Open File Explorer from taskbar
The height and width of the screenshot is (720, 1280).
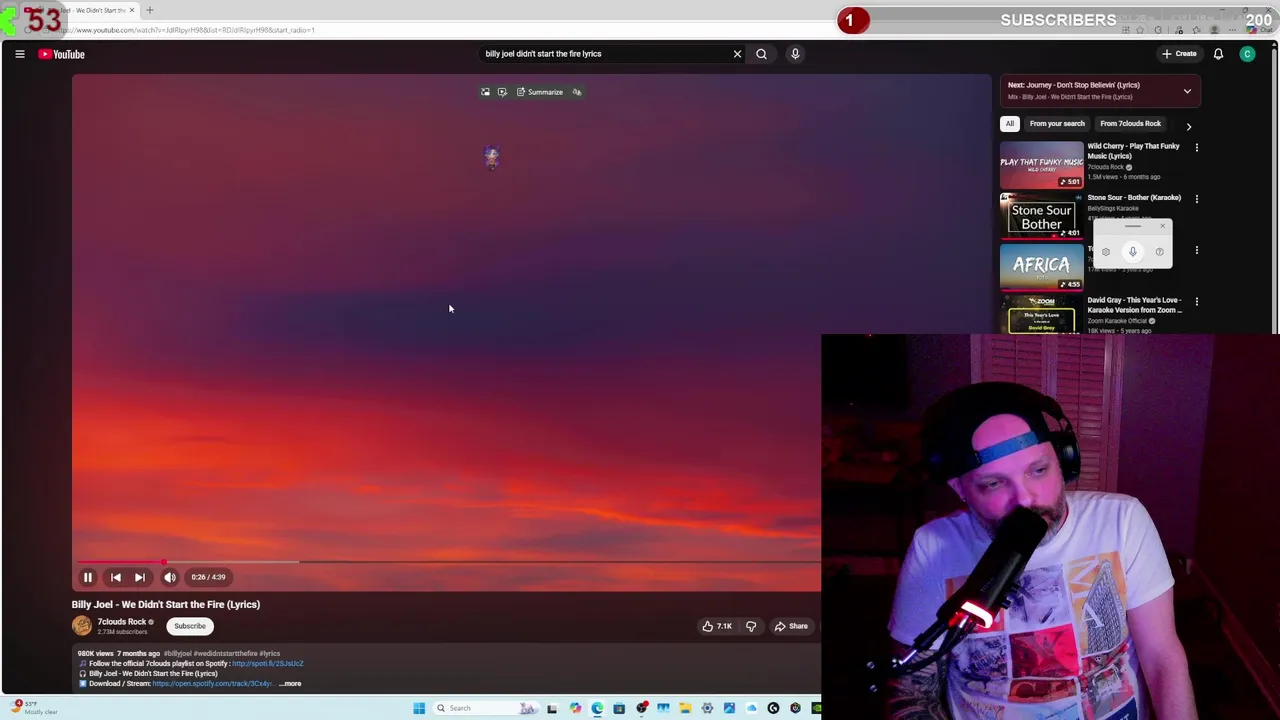click(685, 708)
